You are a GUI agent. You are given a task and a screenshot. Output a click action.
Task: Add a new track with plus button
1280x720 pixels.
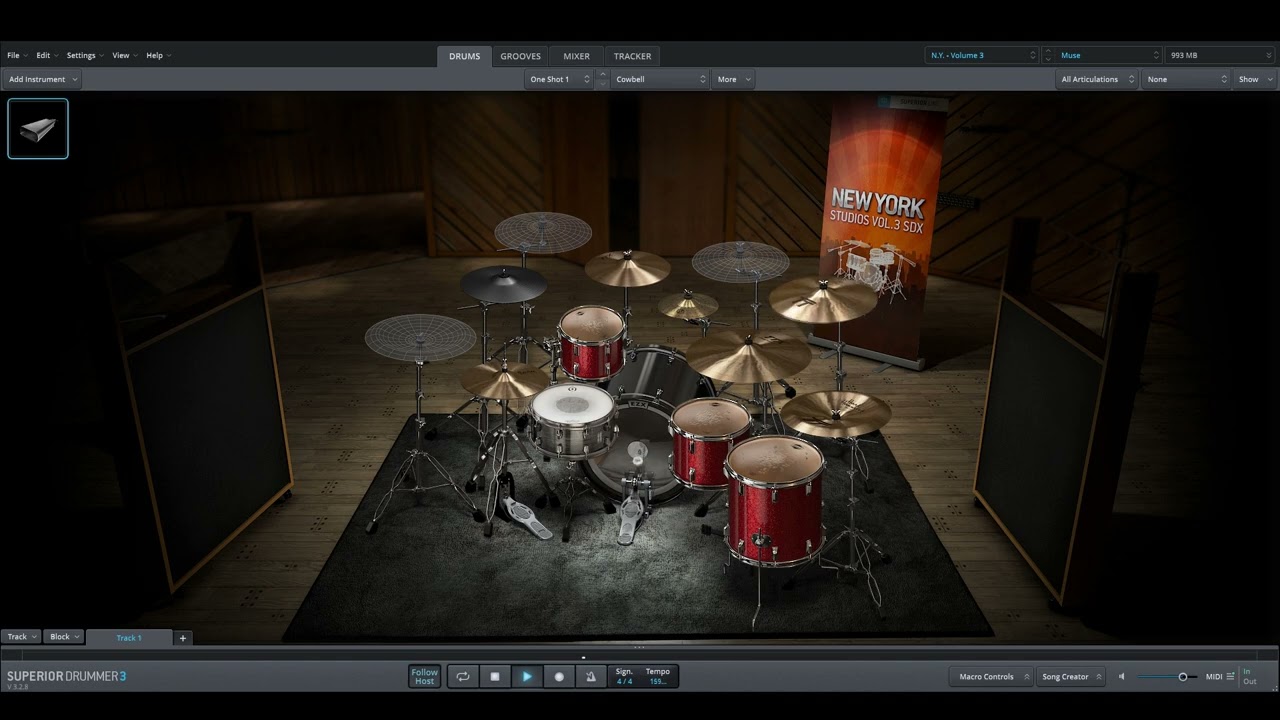[x=183, y=638]
